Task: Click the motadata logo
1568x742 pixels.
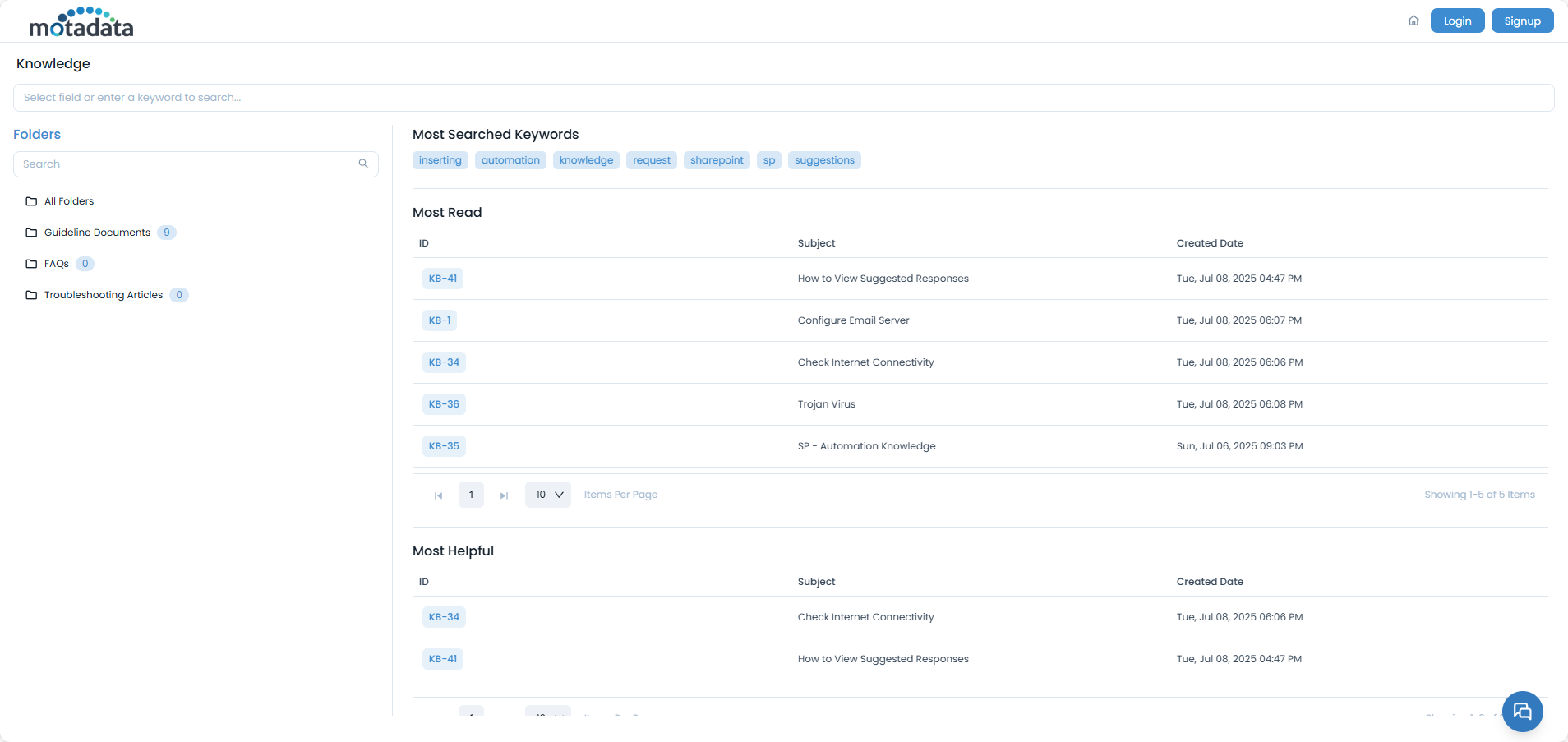Action: click(81, 22)
